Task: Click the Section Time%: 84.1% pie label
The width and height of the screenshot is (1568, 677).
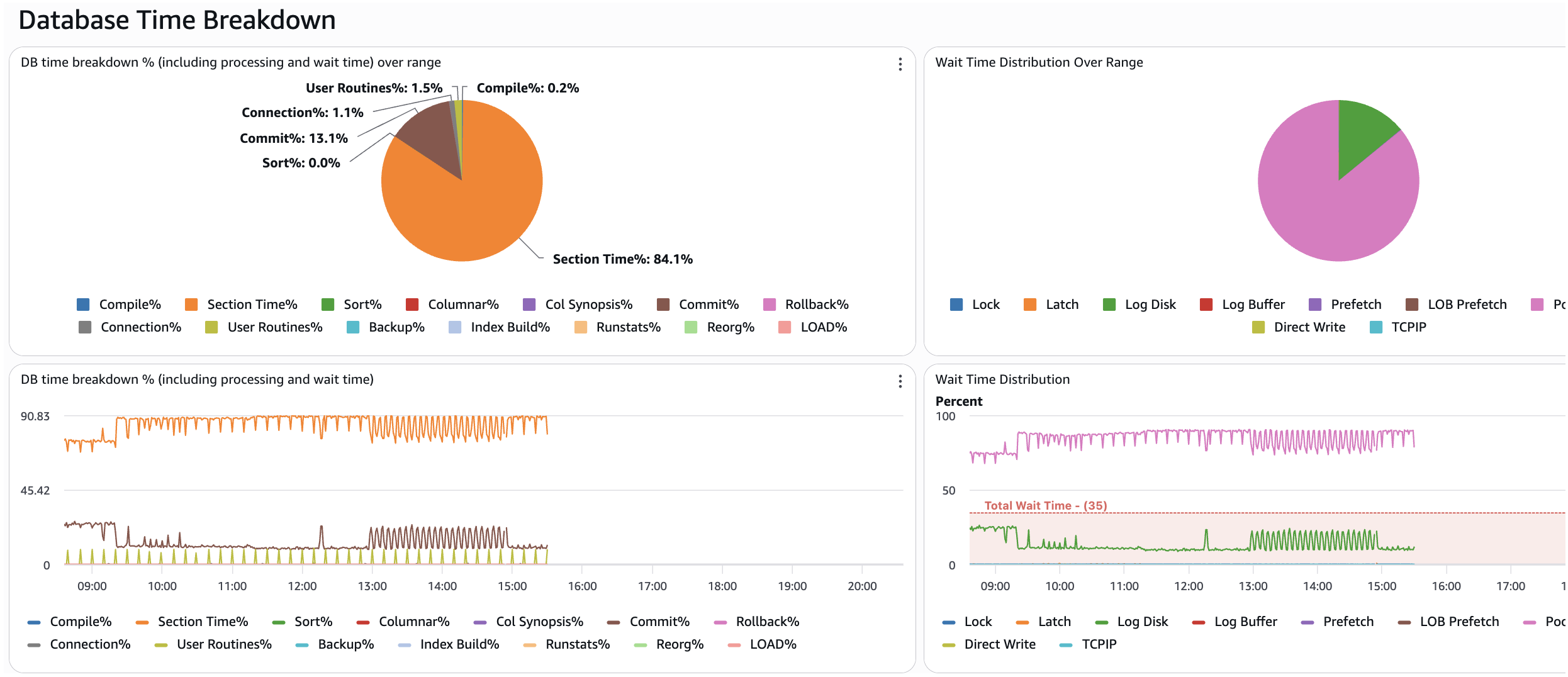Action: click(x=622, y=259)
